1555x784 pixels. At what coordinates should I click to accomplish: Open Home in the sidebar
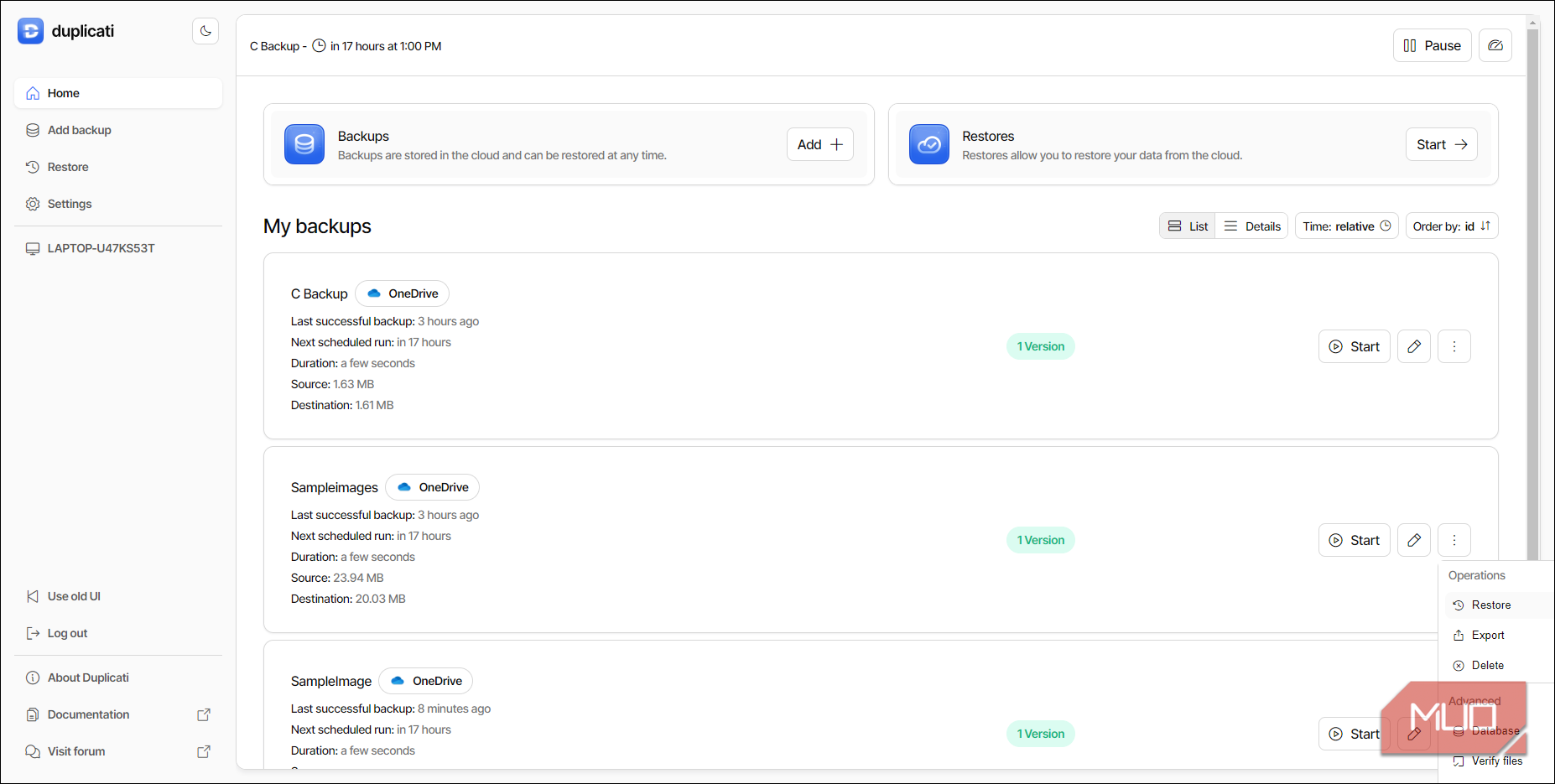[118, 93]
